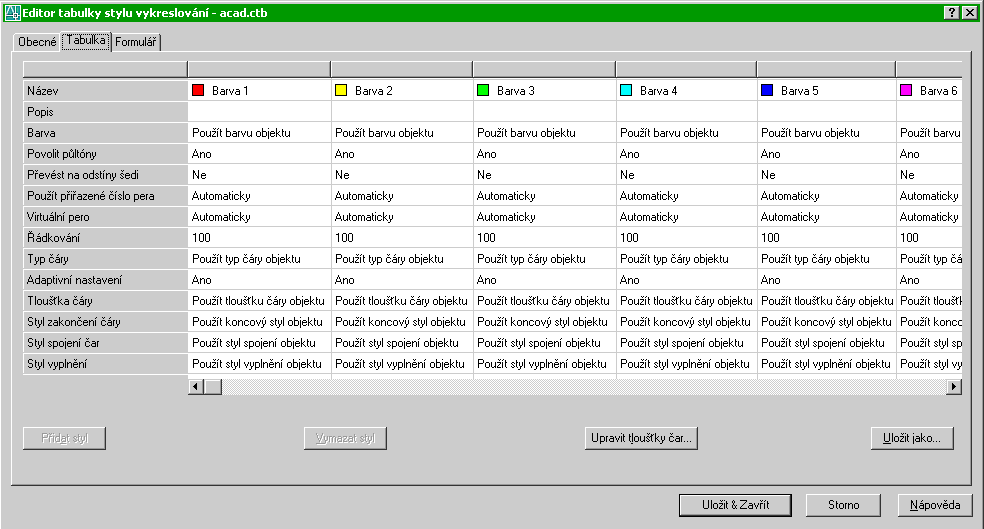Open the Formulář tab
Screen dimensions: 984x529
point(136,43)
